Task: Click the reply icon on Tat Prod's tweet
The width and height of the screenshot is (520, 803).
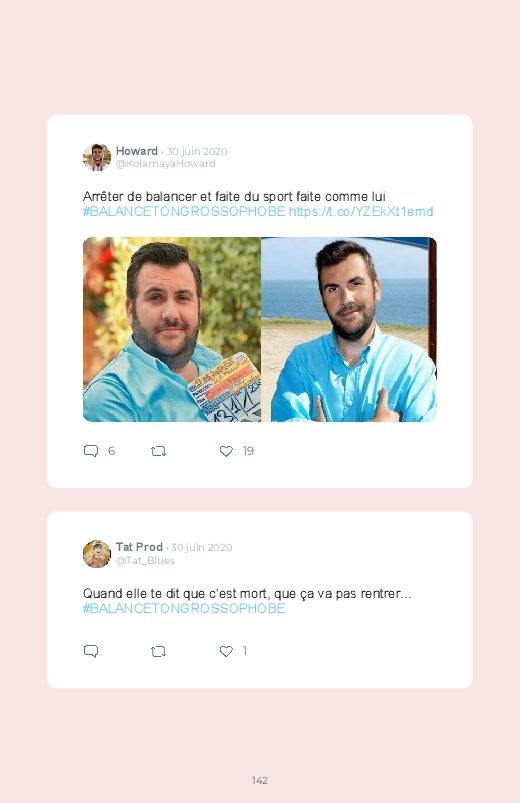Action: [x=91, y=651]
